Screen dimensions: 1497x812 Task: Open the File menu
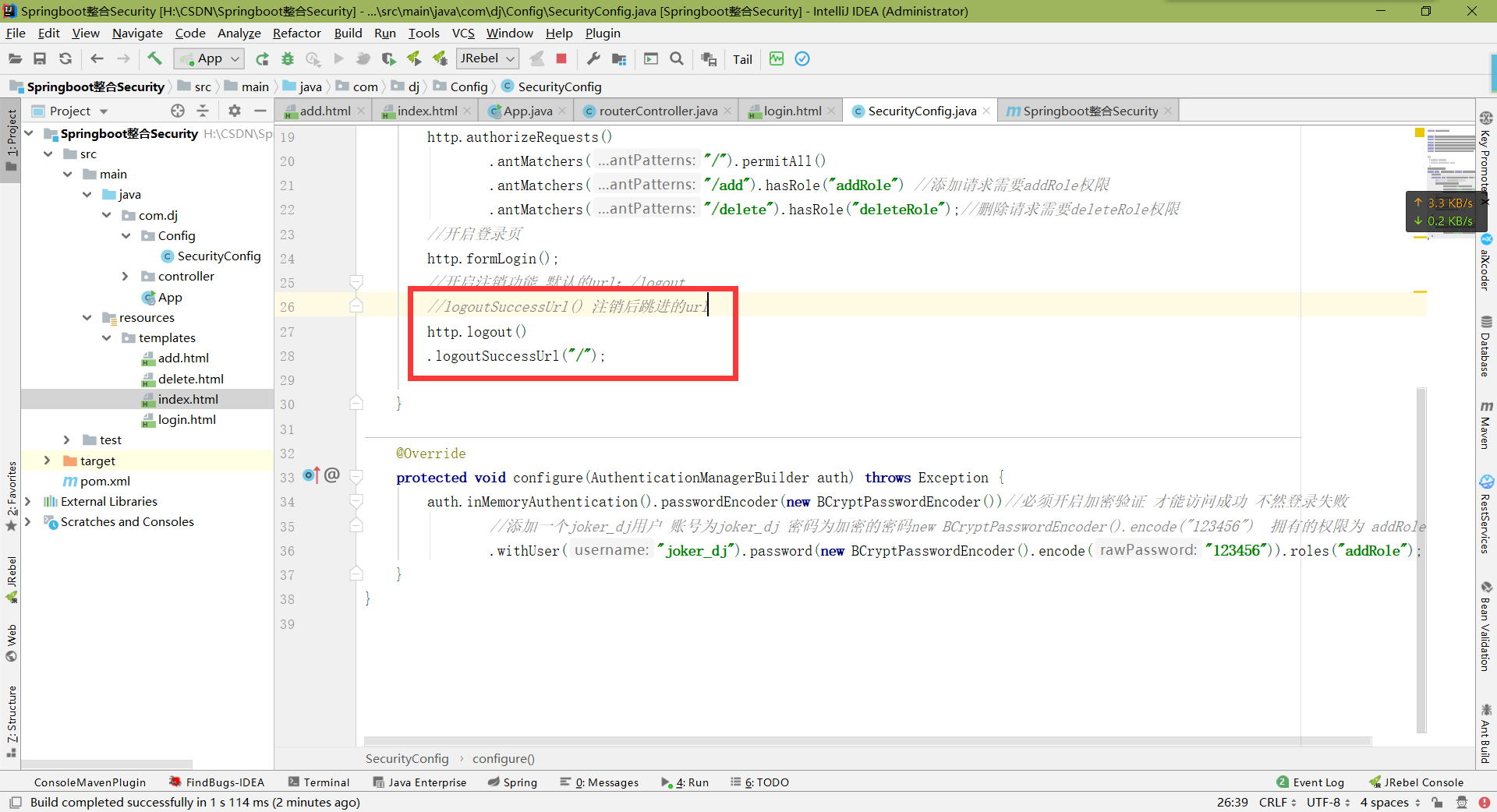(x=16, y=33)
